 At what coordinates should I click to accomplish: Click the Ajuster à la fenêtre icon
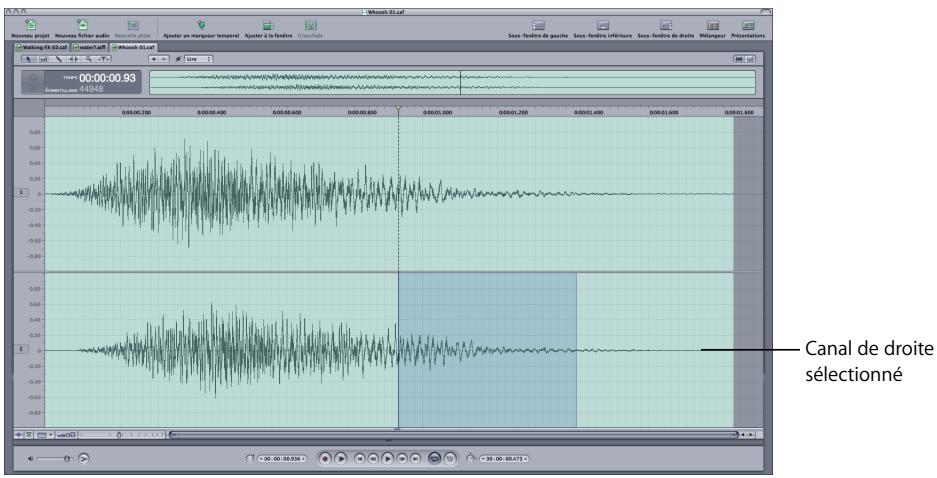(x=268, y=25)
